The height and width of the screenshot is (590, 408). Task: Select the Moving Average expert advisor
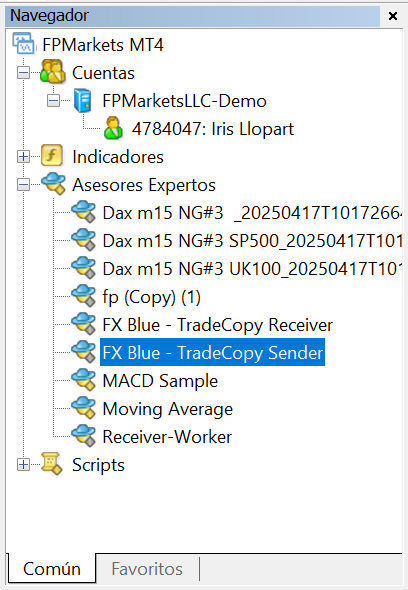167,409
